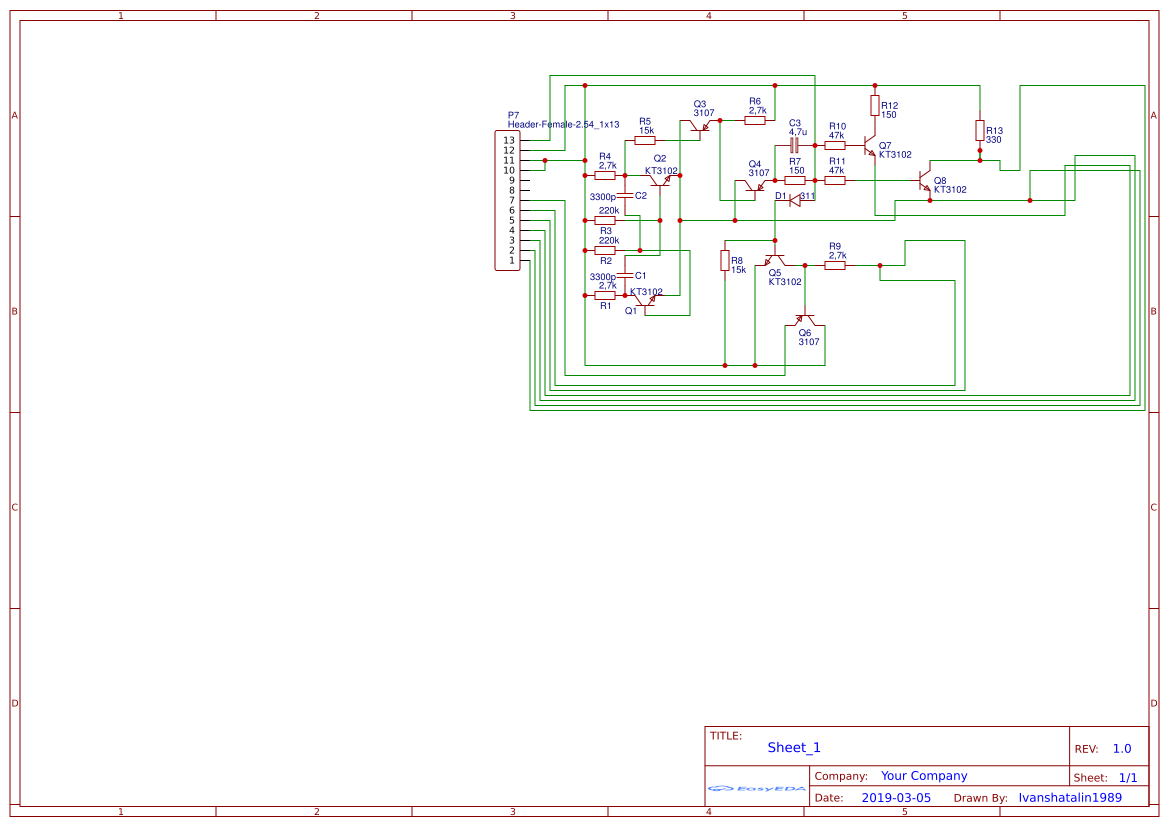The width and height of the screenshot is (1169, 827).
Task: Click the TITLE: field label
Action: (725, 735)
